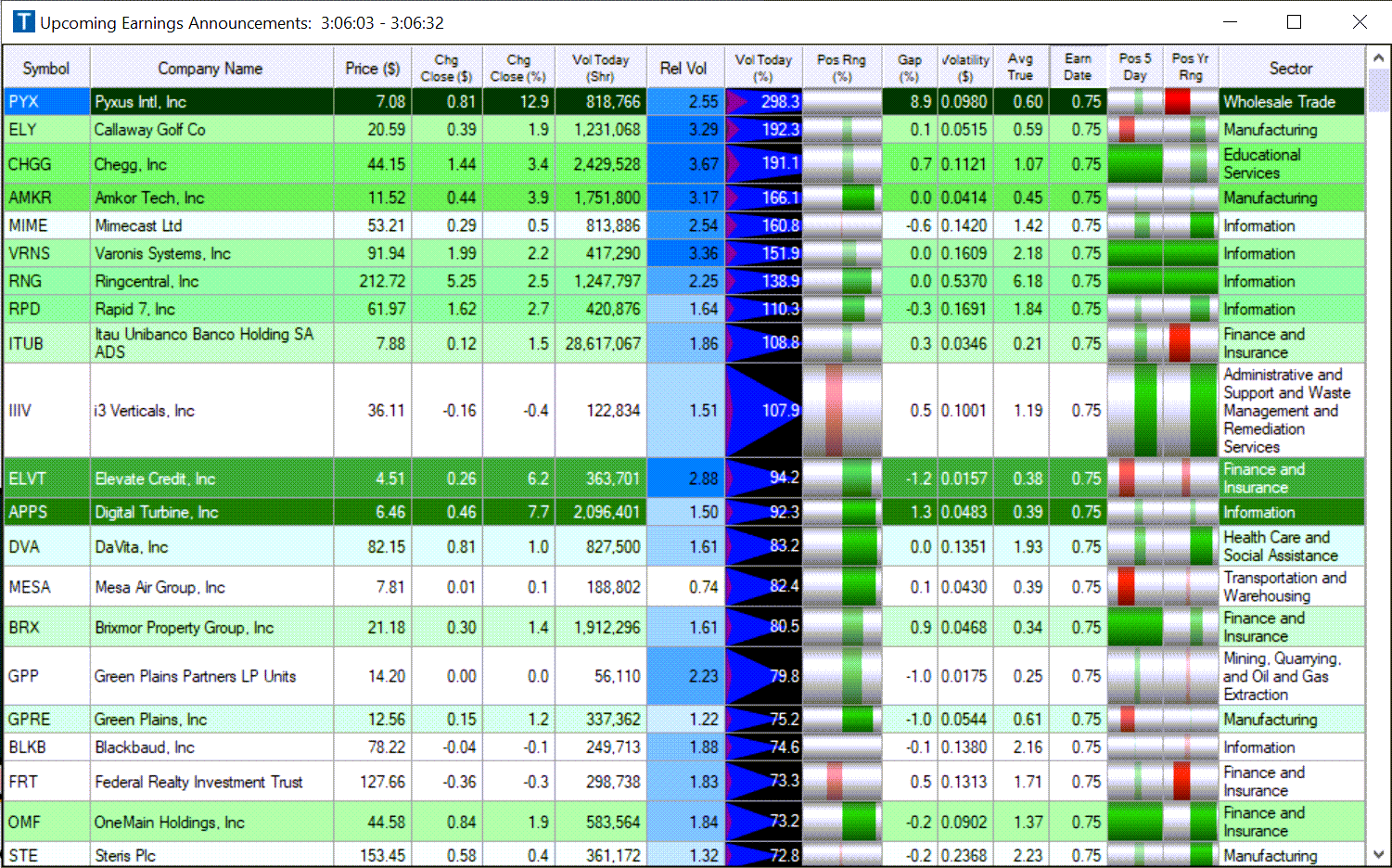Click the Earn Date column header

pyautogui.click(x=1078, y=68)
